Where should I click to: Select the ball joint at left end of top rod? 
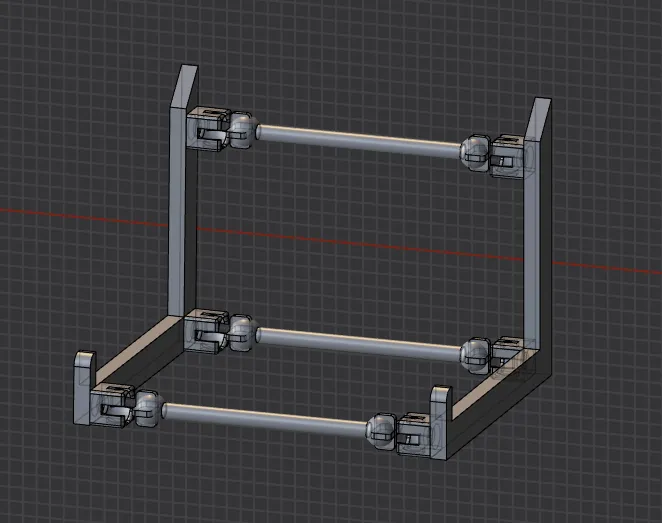(243, 130)
